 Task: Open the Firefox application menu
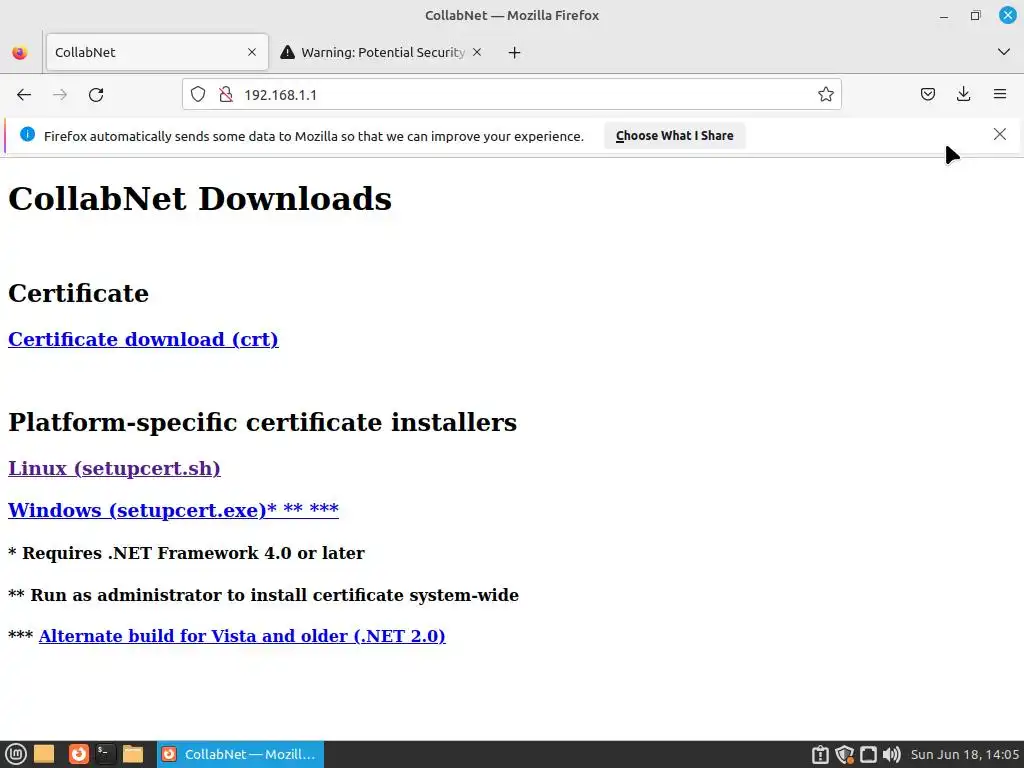(x=1000, y=95)
